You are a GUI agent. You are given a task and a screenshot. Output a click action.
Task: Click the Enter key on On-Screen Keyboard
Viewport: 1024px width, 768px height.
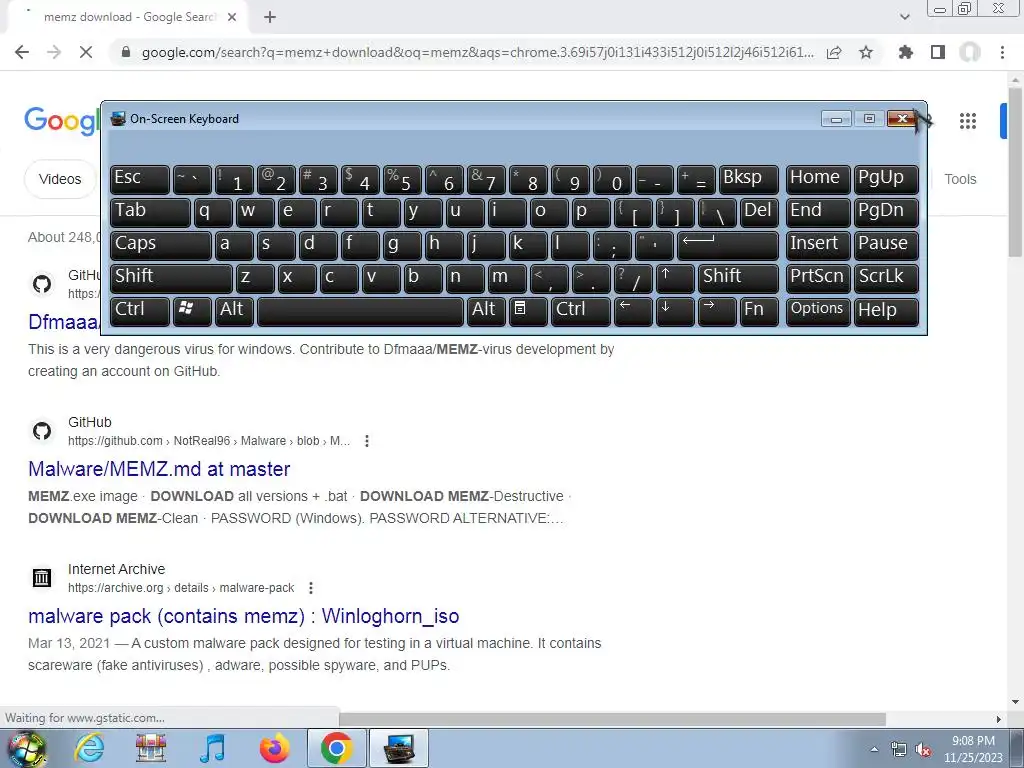(x=728, y=245)
